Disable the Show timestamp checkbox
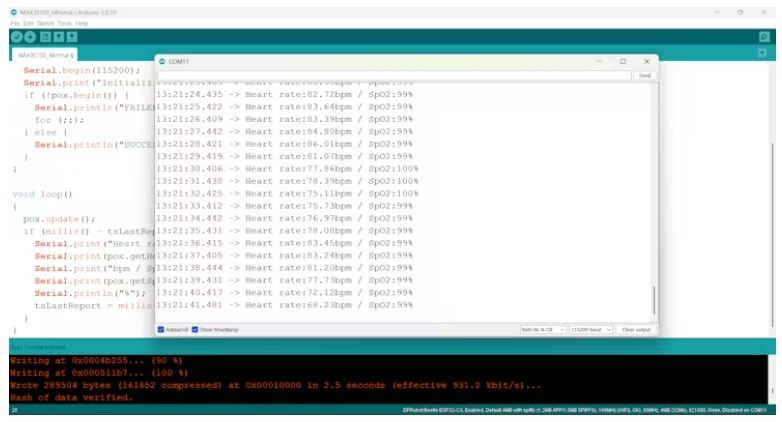The height and width of the screenshot is (422, 782). click(x=195, y=329)
